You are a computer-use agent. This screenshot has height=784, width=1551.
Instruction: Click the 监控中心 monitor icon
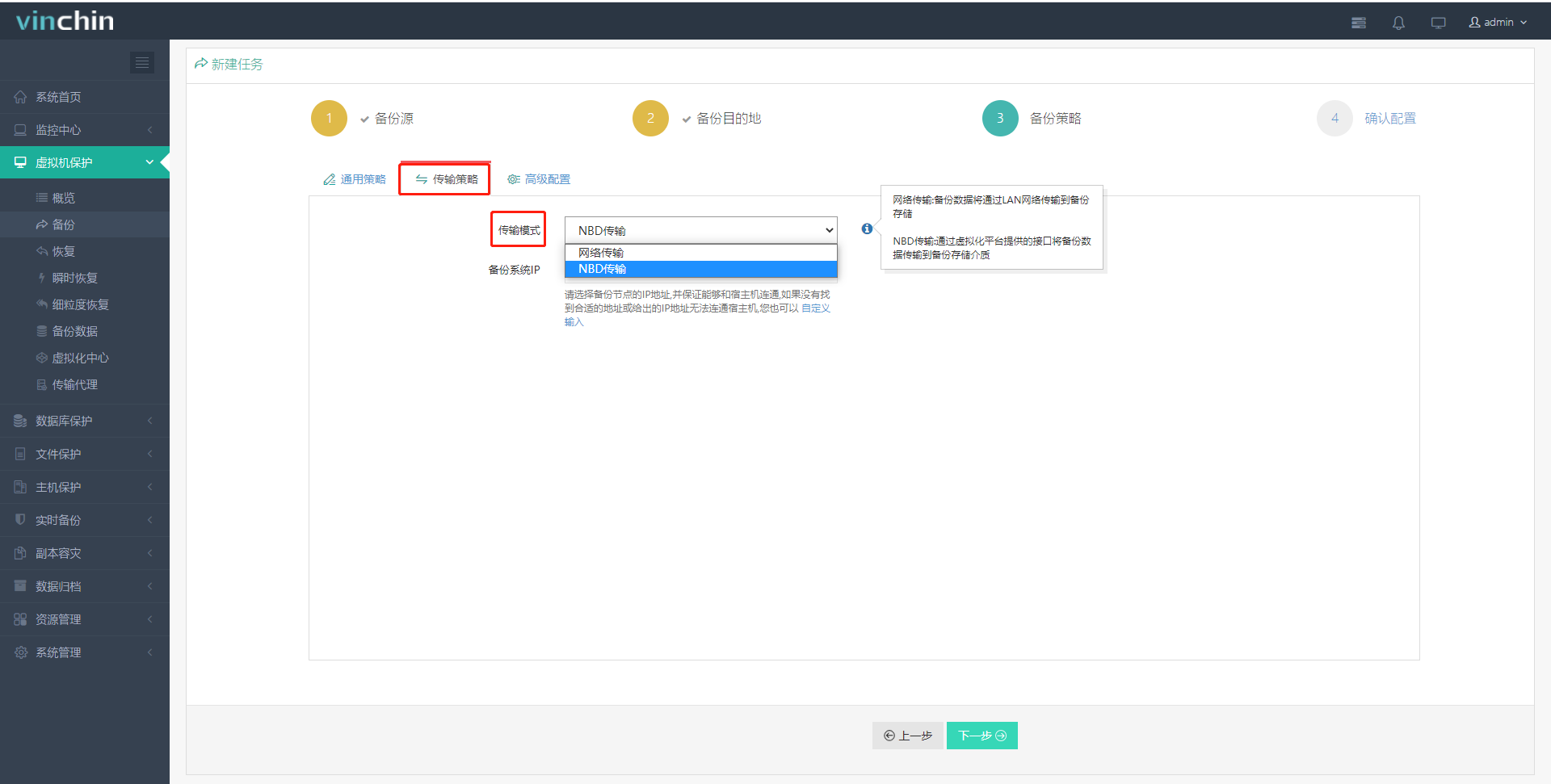pyautogui.click(x=20, y=130)
